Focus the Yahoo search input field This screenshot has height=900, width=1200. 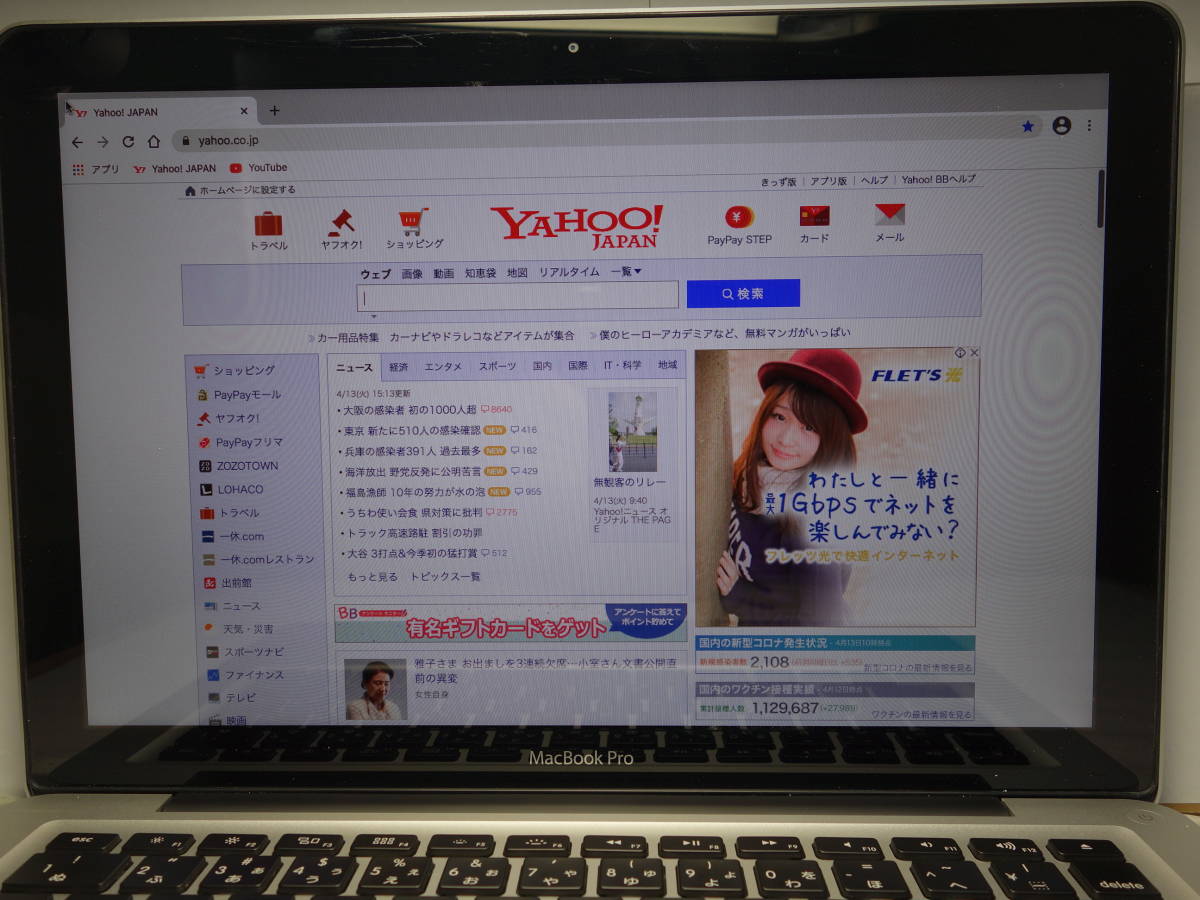(518, 296)
